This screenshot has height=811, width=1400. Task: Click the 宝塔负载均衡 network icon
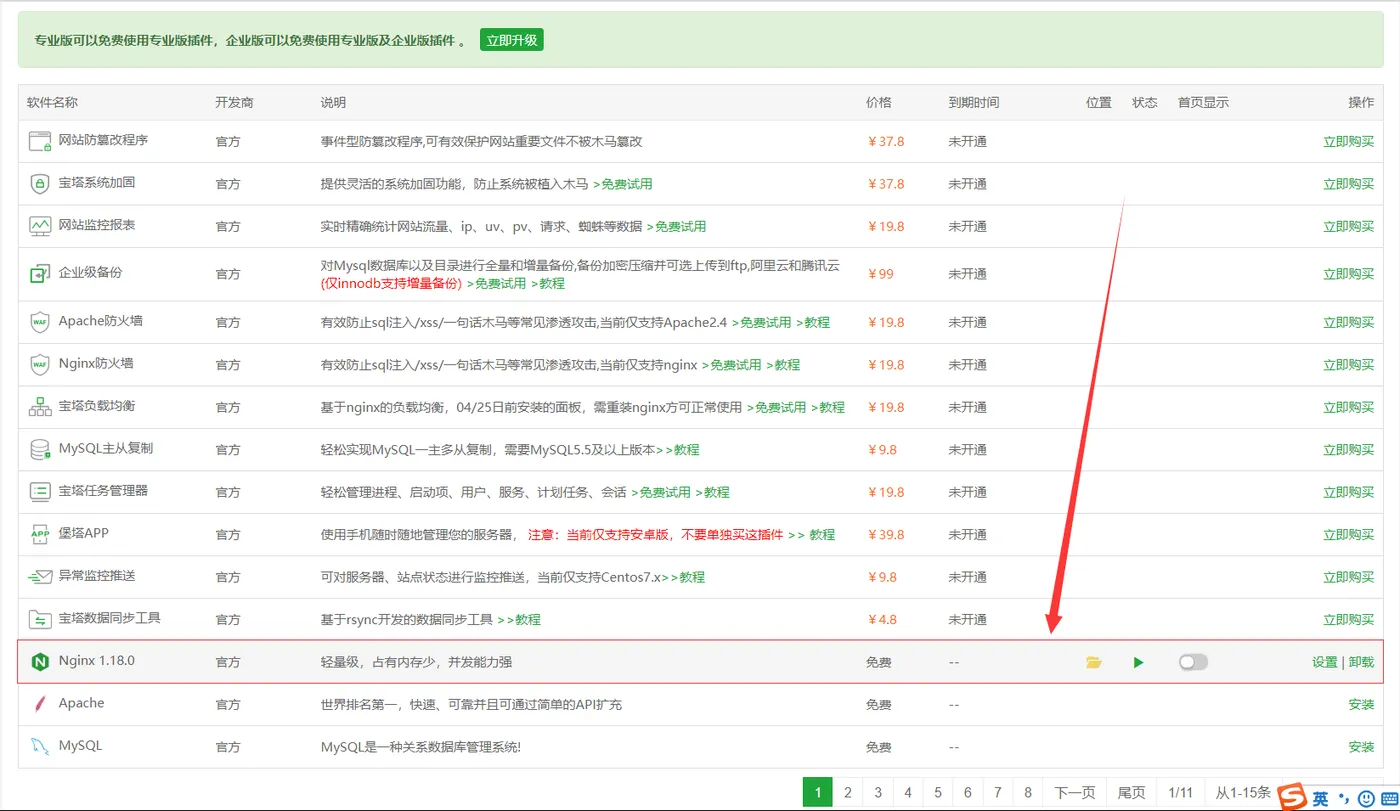[x=40, y=407]
